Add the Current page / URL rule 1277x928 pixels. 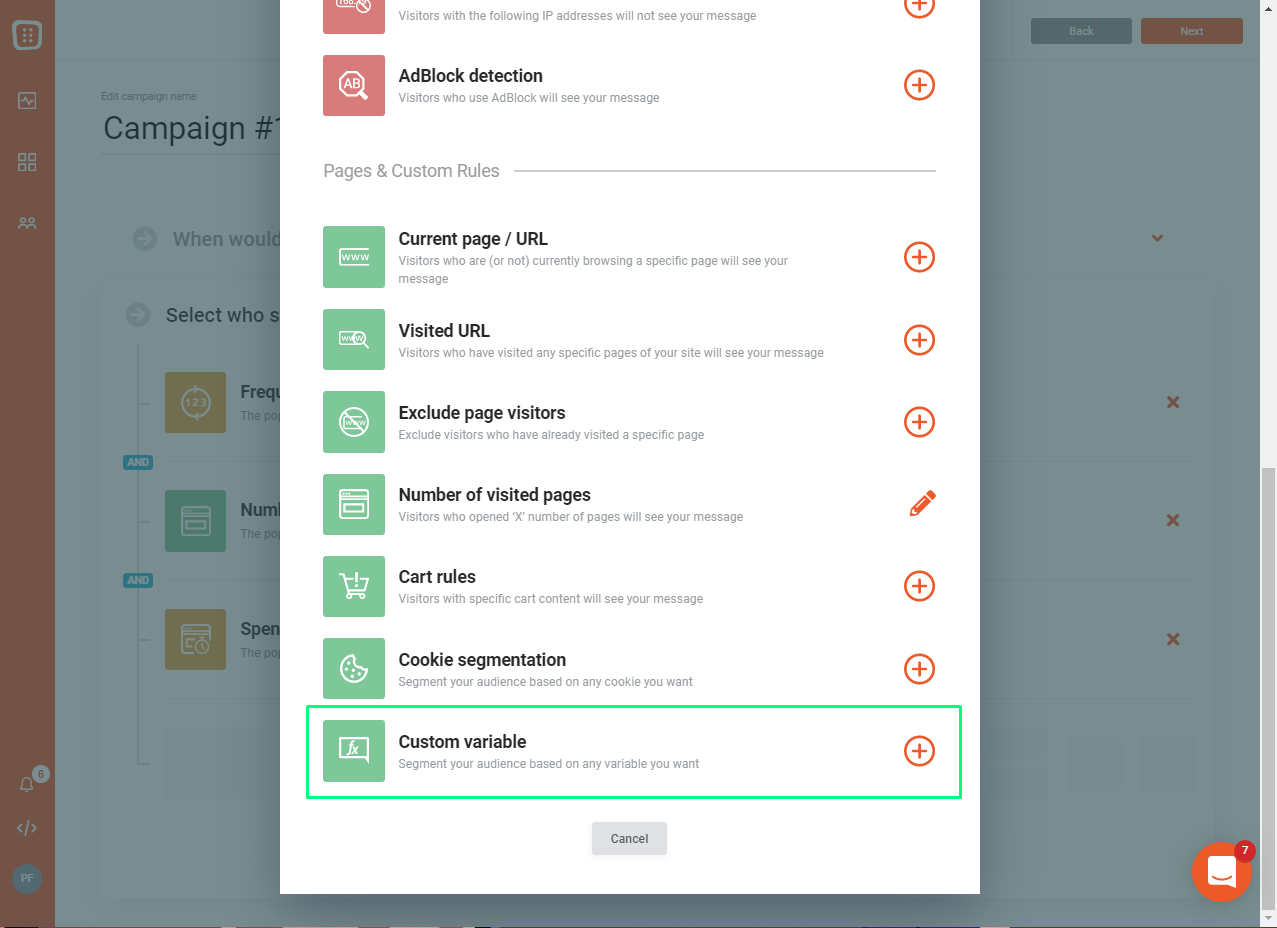click(x=919, y=257)
